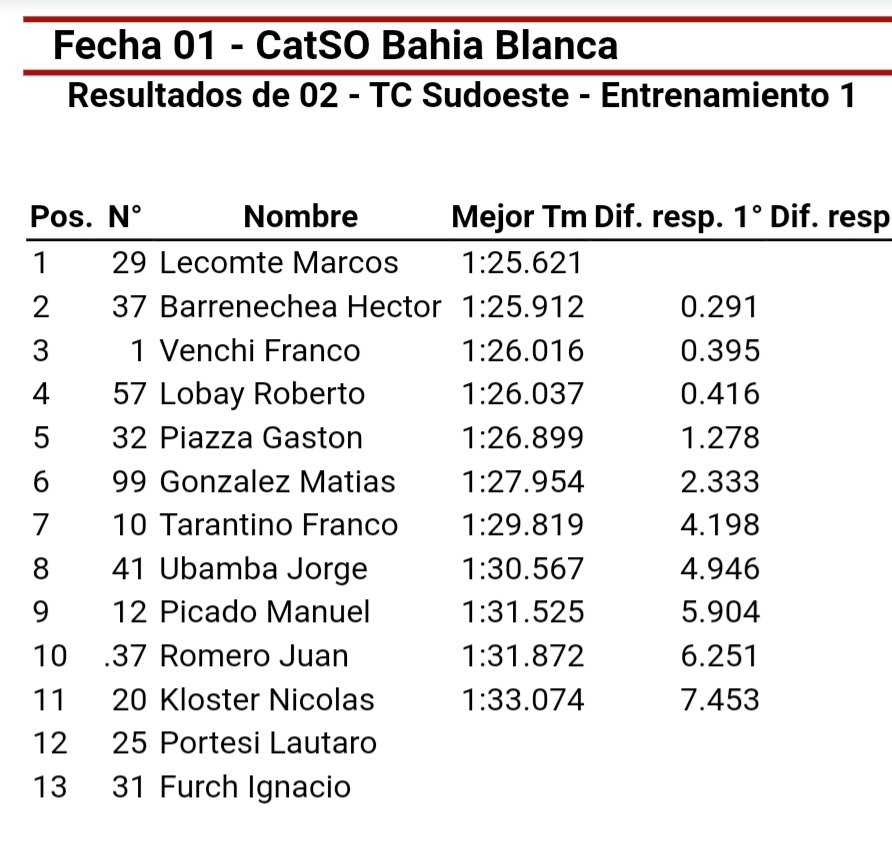Click the 'Fecha 01 - CatSO Bahia Blanca' title
The height and width of the screenshot is (856, 892).
click(x=335, y=46)
